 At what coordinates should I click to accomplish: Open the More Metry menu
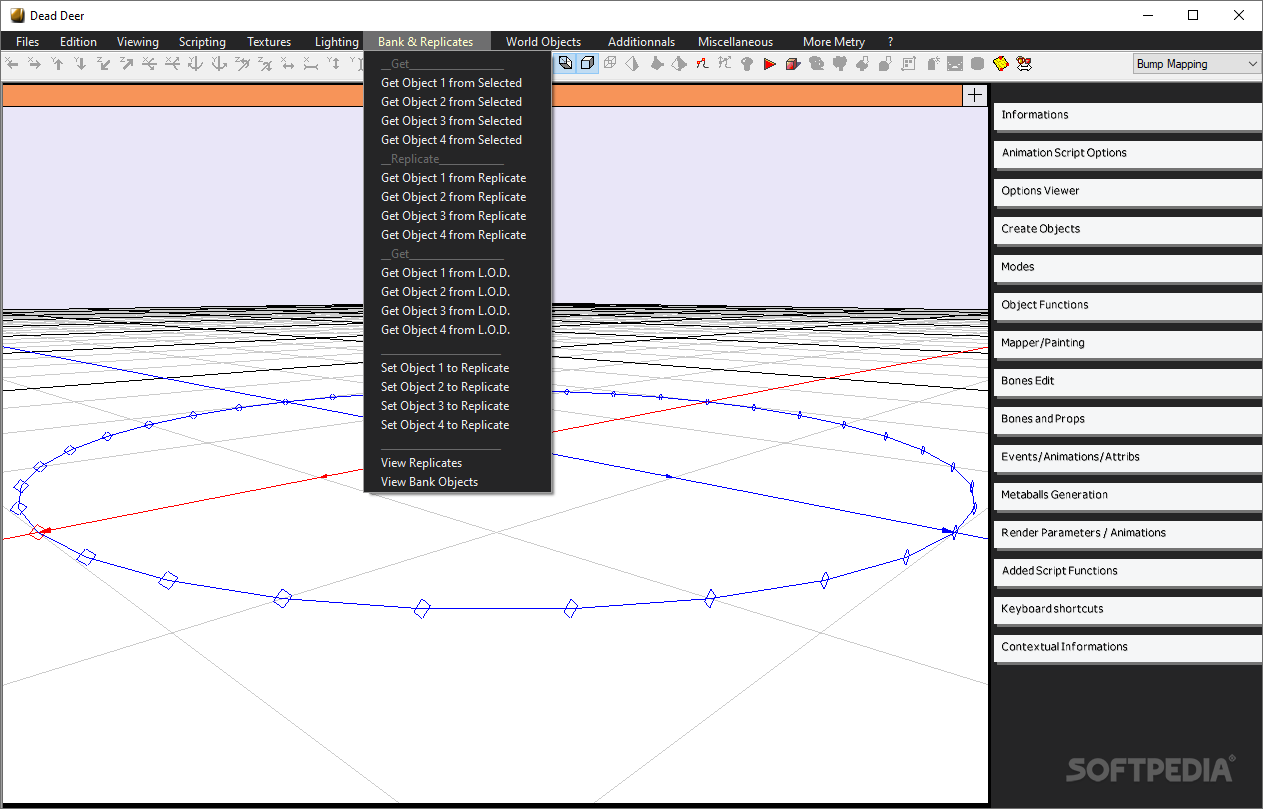coord(833,42)
